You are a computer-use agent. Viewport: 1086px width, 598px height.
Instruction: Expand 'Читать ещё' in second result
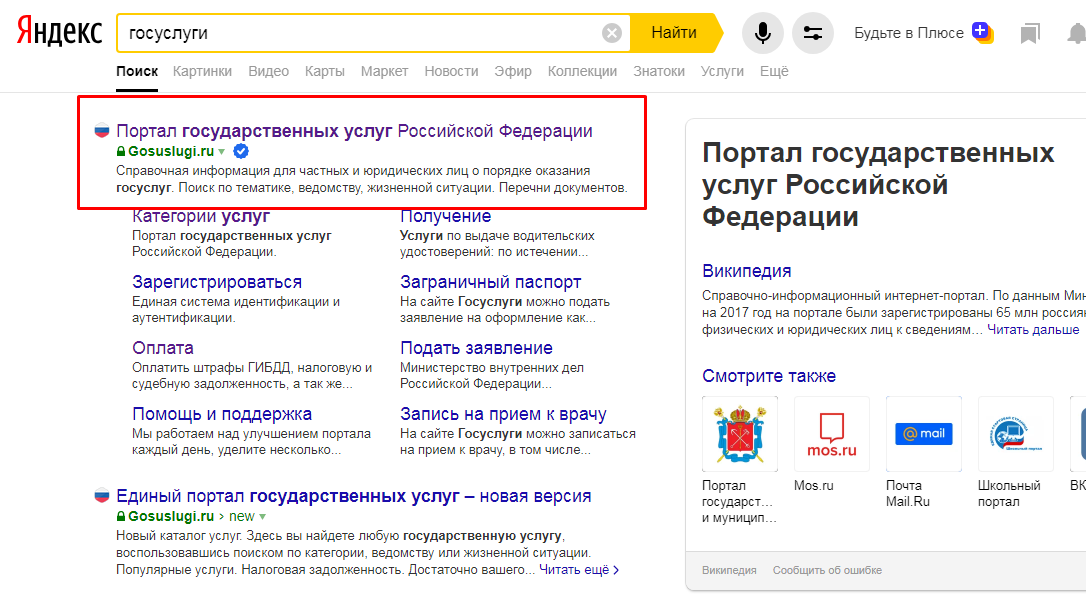[579, 570]
